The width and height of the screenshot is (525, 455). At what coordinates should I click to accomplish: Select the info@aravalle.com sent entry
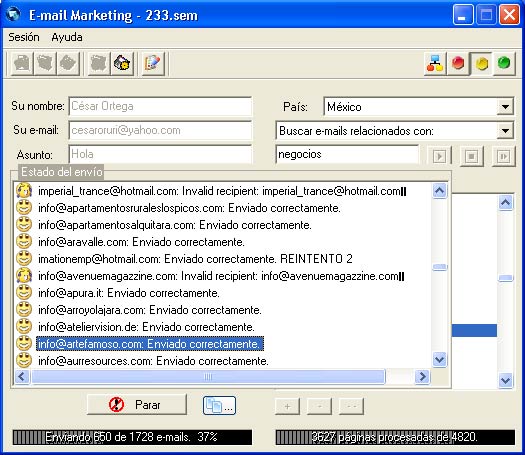point(141,242)
